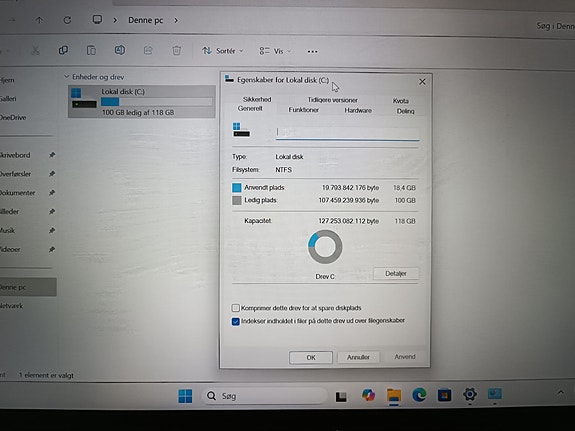Click the Delete trash can icon
575x431 pixels.
pyautogui.click(x=176, y=50)
